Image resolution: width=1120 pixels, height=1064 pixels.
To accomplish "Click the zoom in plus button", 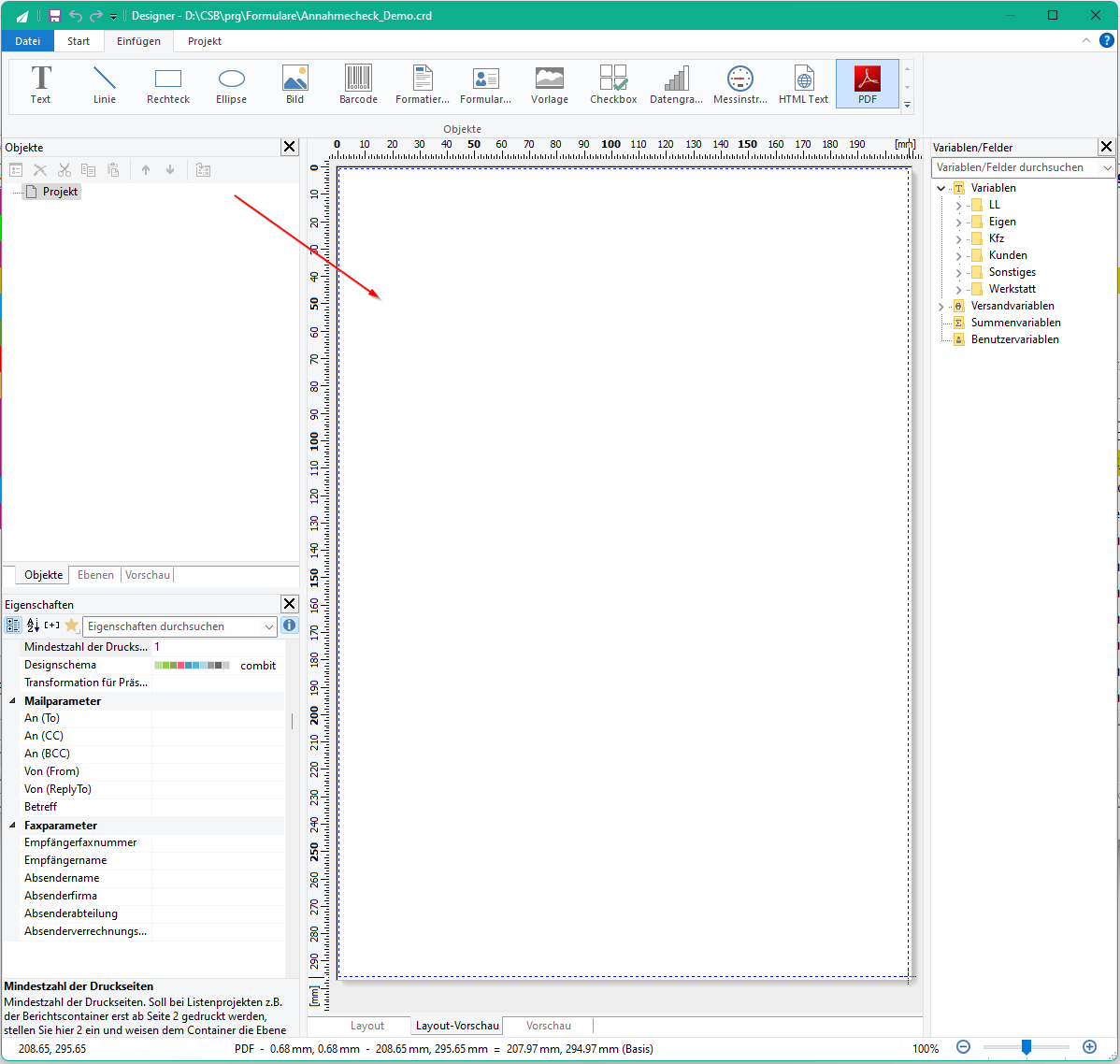I will pyautogui.click(x=1089, y=1047).
